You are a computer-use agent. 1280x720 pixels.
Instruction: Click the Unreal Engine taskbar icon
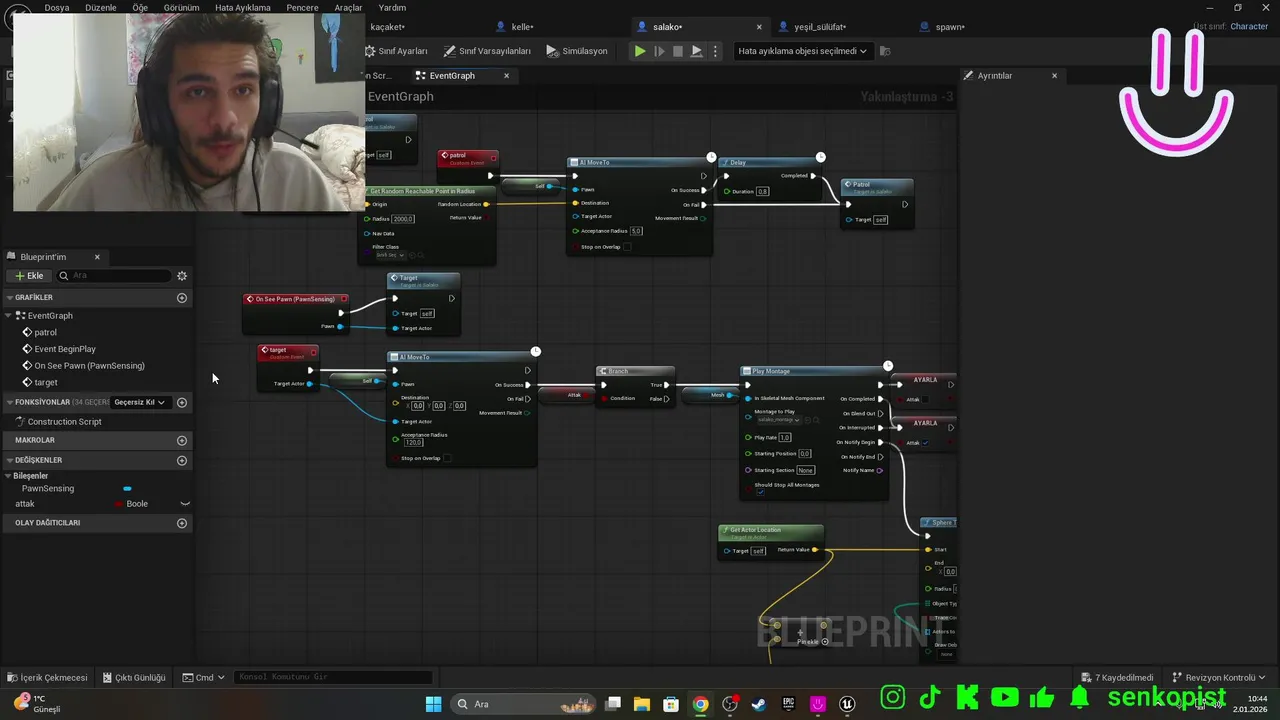[847, 704]
